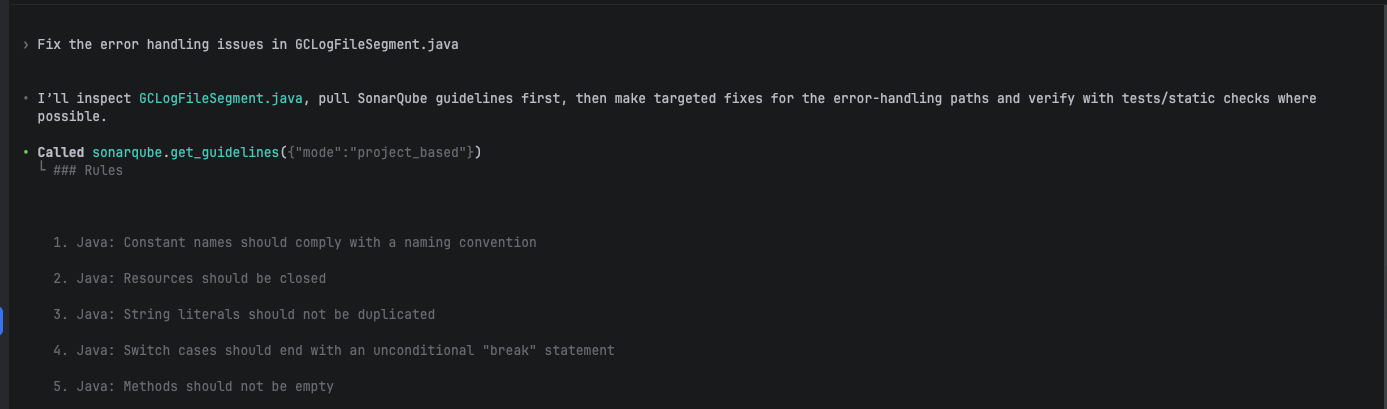Click GCLogFileSegment.java in the user prompt
This screenshot has height=409, width=1387.
pos(376,45)
